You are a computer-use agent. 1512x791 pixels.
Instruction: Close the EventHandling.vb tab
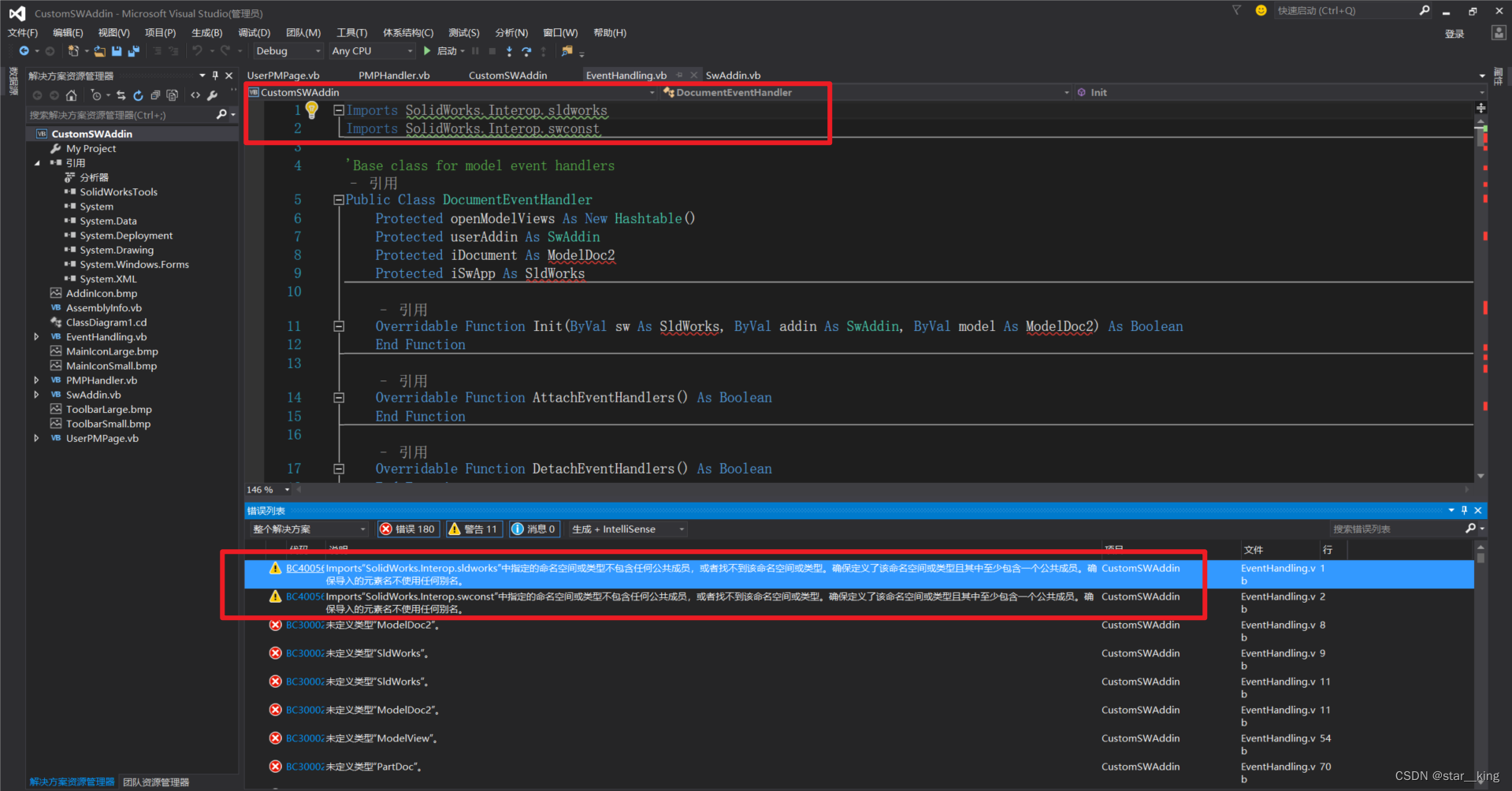pos(694,76)
